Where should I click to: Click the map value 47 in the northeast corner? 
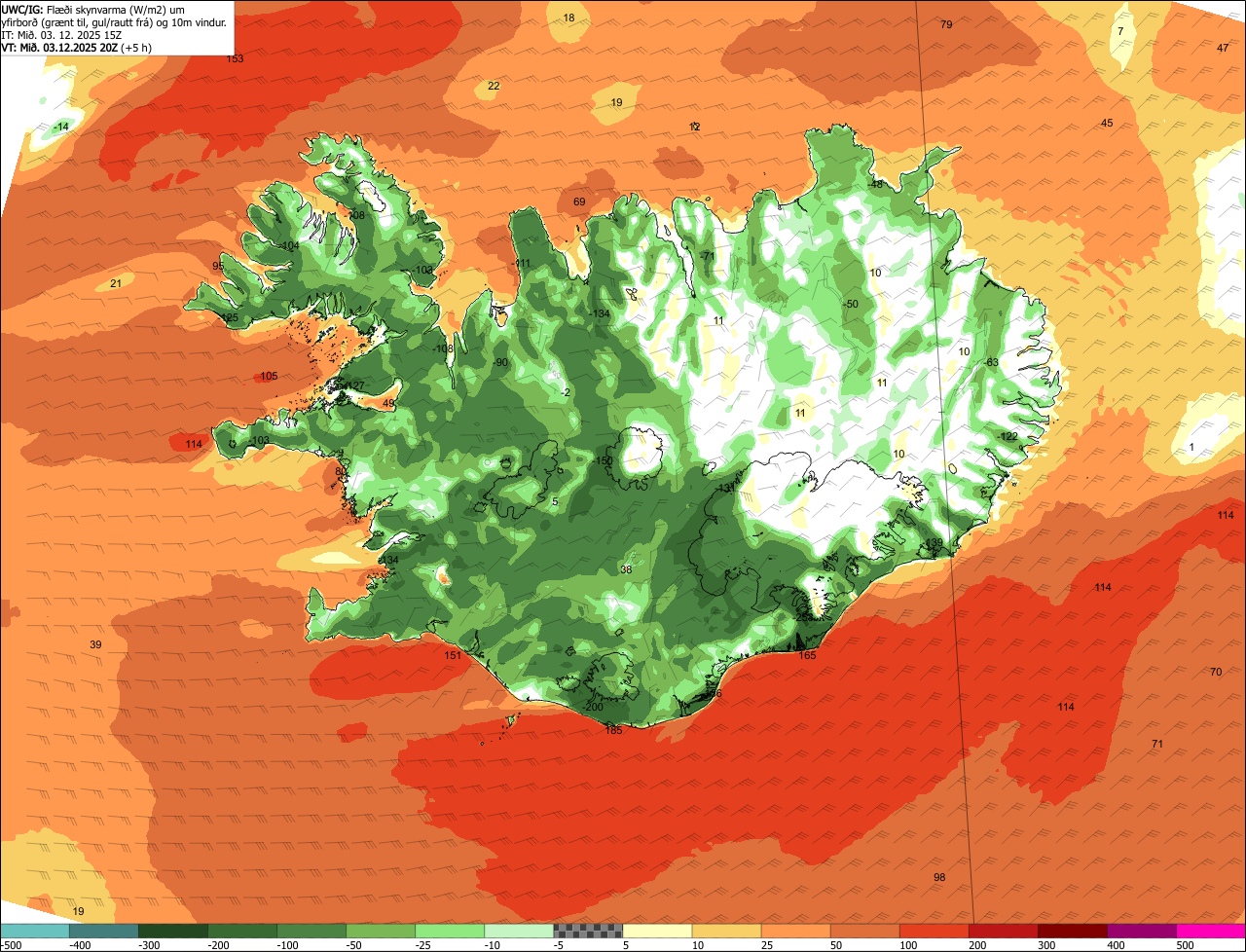click(x=1223, y=48)
